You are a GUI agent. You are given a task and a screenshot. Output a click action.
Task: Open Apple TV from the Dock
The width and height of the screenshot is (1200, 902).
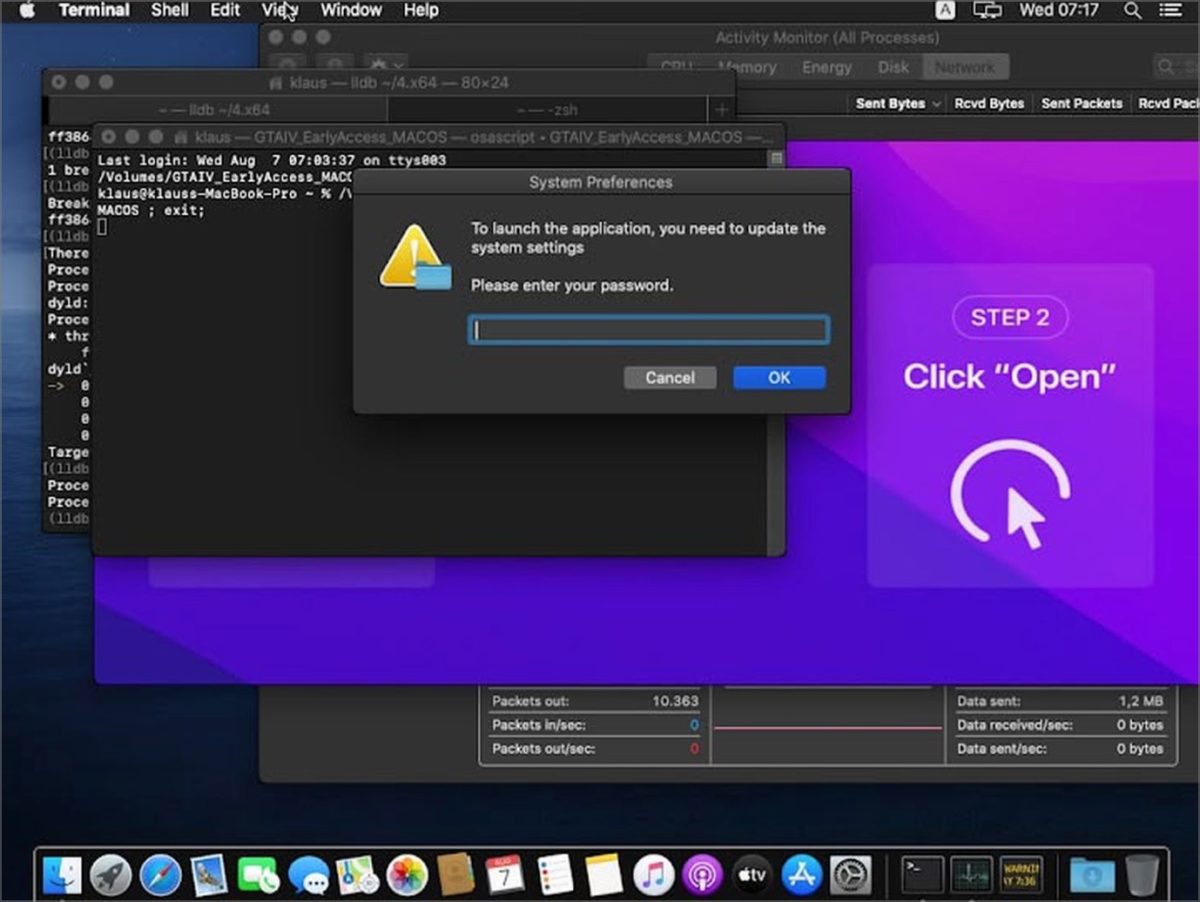[x=752, y=875]
